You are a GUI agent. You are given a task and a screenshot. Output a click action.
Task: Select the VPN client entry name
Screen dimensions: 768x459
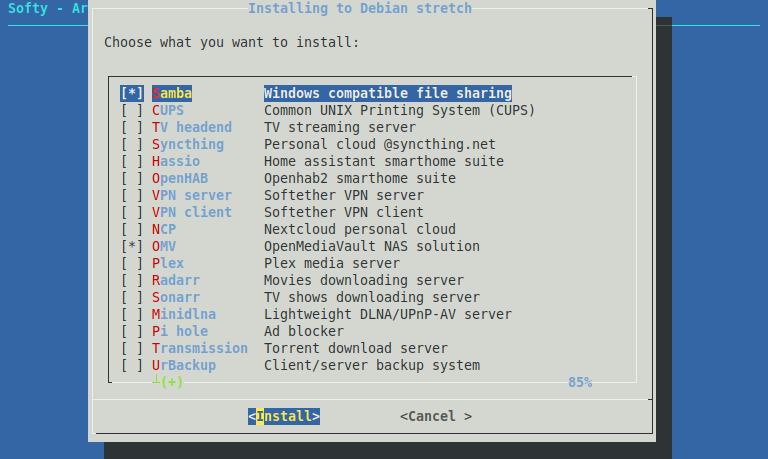point(192,212)
